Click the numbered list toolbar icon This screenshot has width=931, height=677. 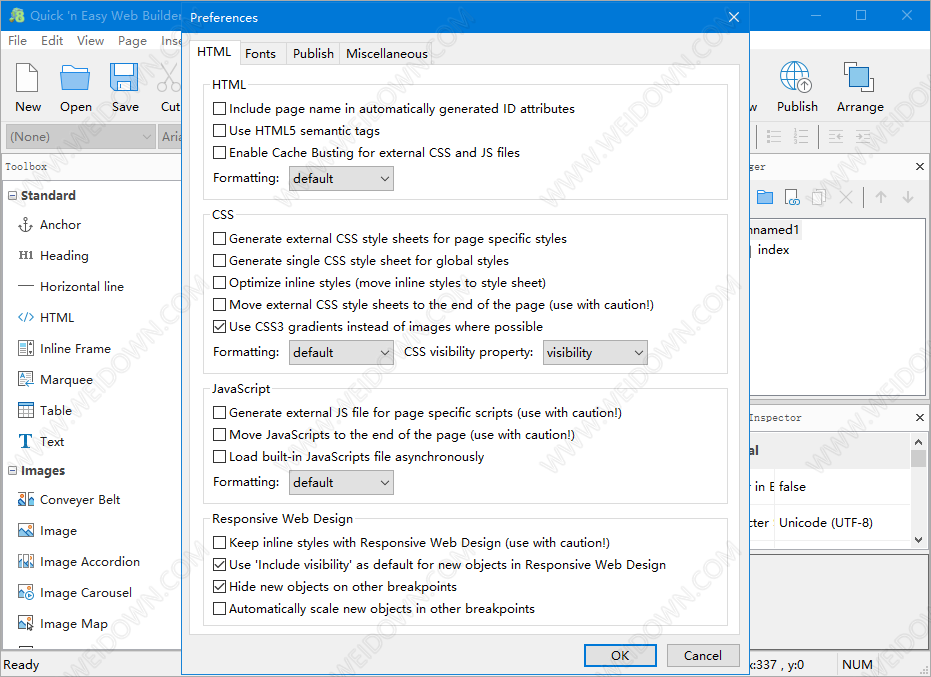click(x=800, y=137)
